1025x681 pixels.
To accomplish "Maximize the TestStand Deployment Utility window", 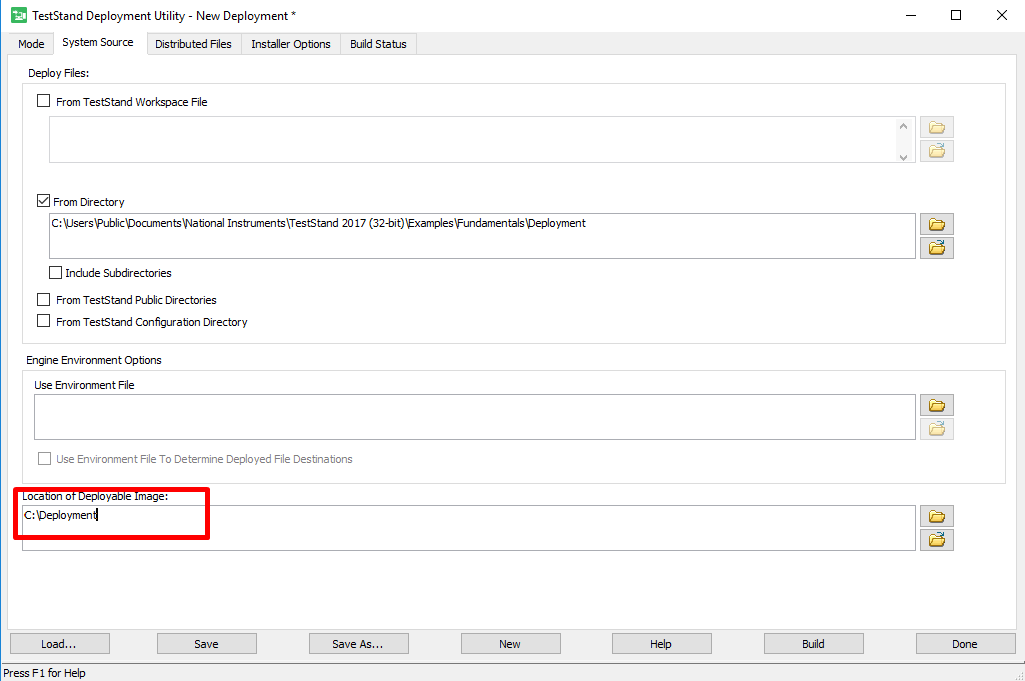I will 956,15.
